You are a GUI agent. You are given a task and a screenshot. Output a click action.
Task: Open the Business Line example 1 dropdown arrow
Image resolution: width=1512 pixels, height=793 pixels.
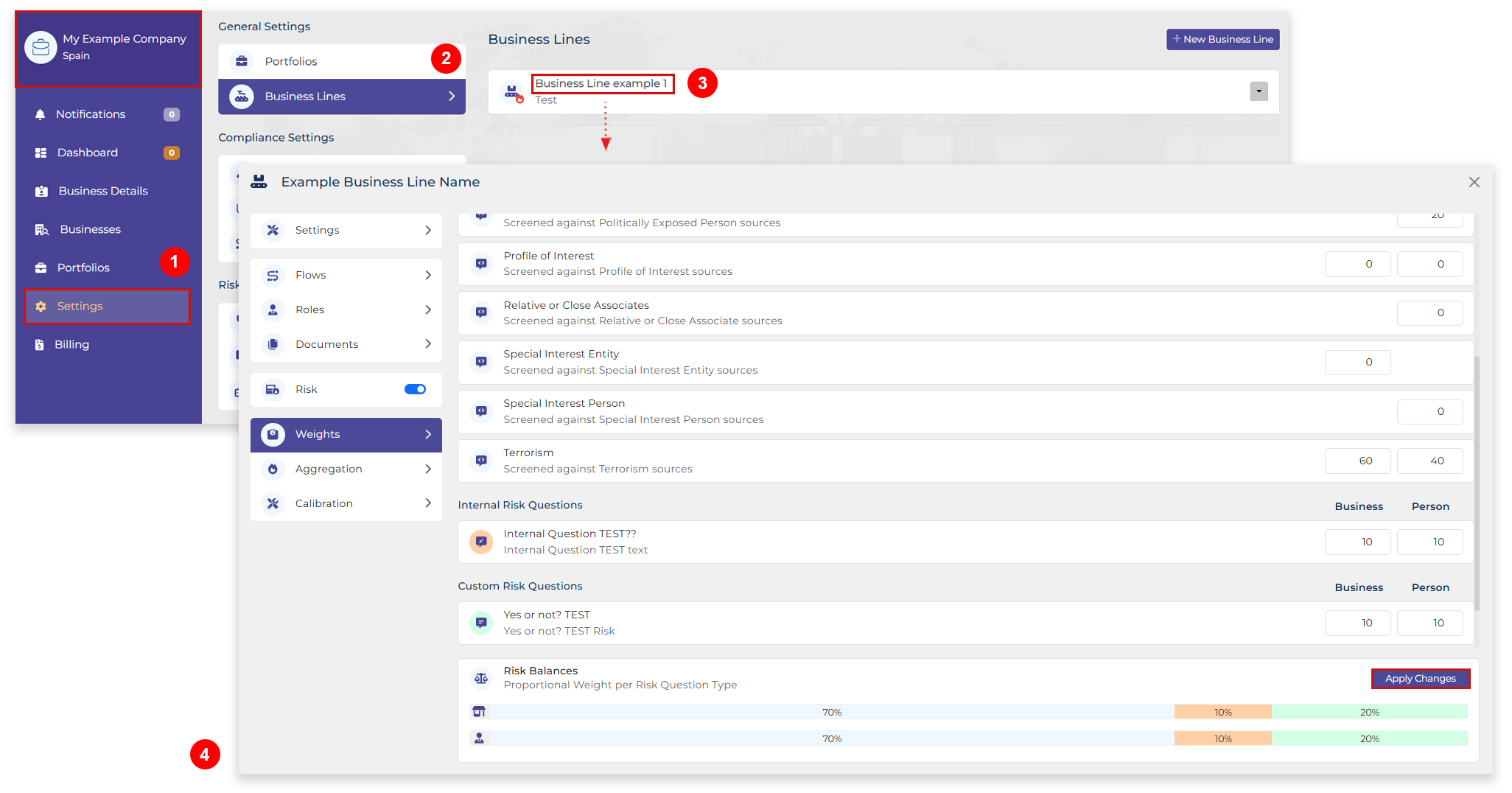[1259, 91]
